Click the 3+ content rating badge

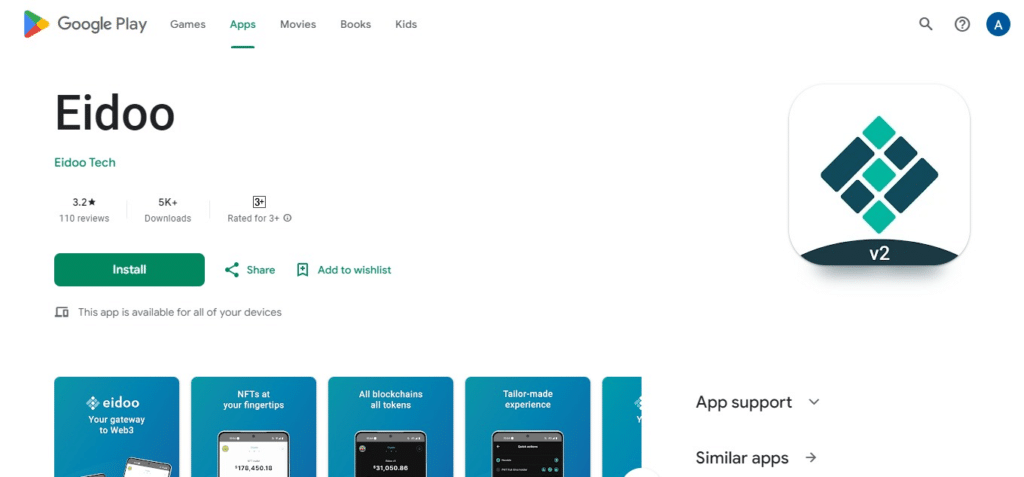pyautogui.click(x=259, y=202)
